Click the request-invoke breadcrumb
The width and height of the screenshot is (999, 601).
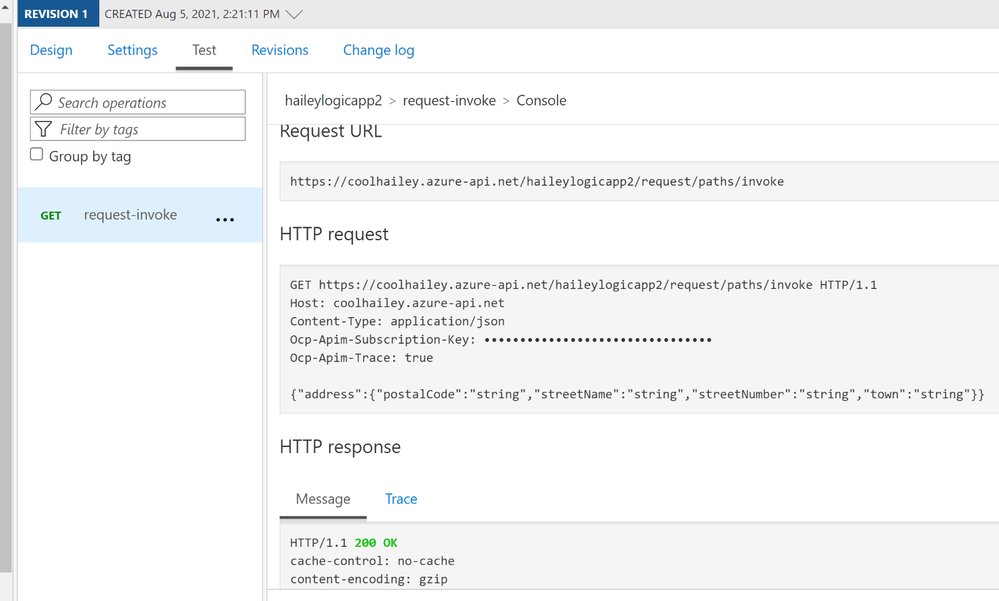pyautogui.click(x=449, y=101)
